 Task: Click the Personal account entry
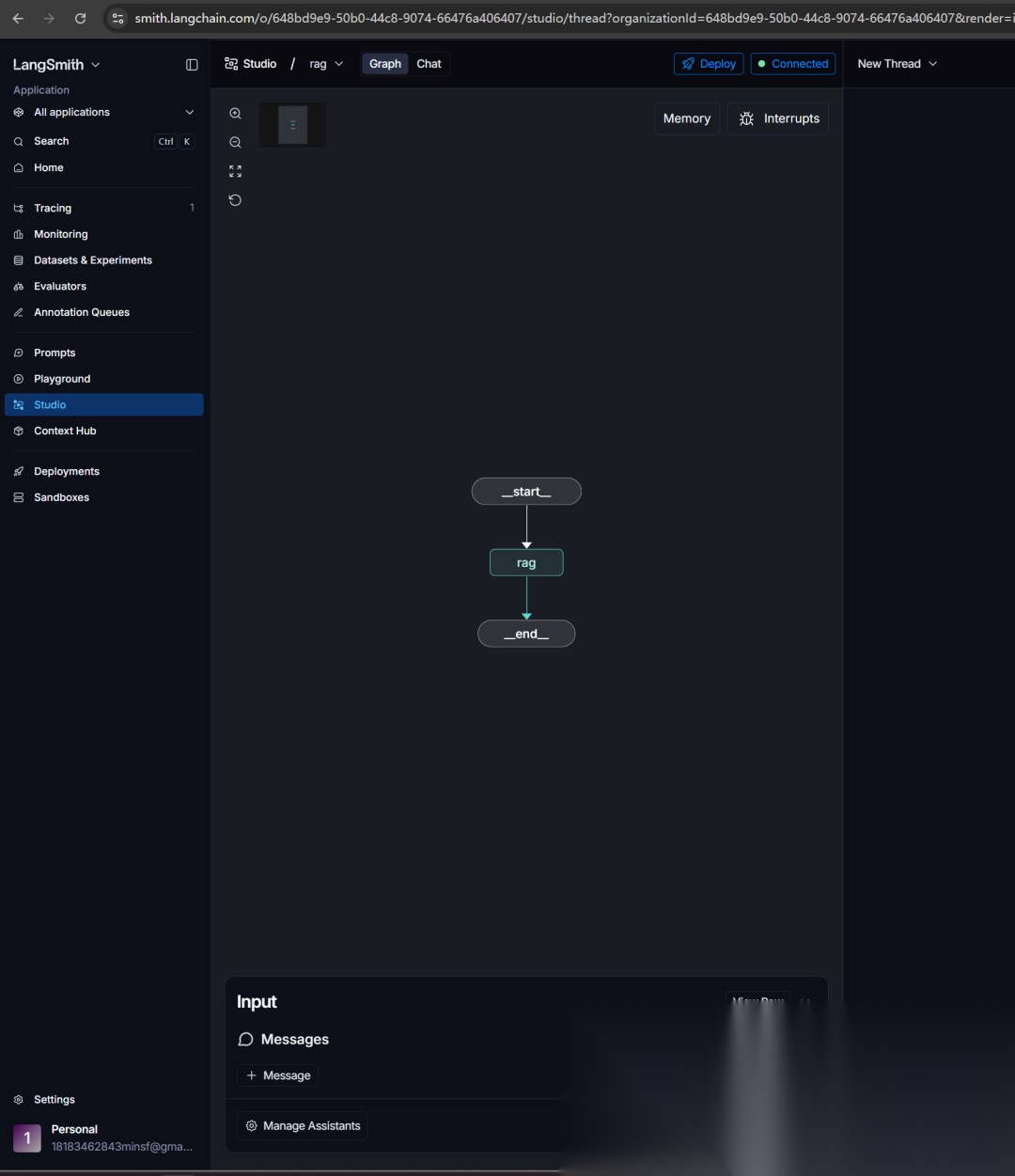(x=104, y=1137)
